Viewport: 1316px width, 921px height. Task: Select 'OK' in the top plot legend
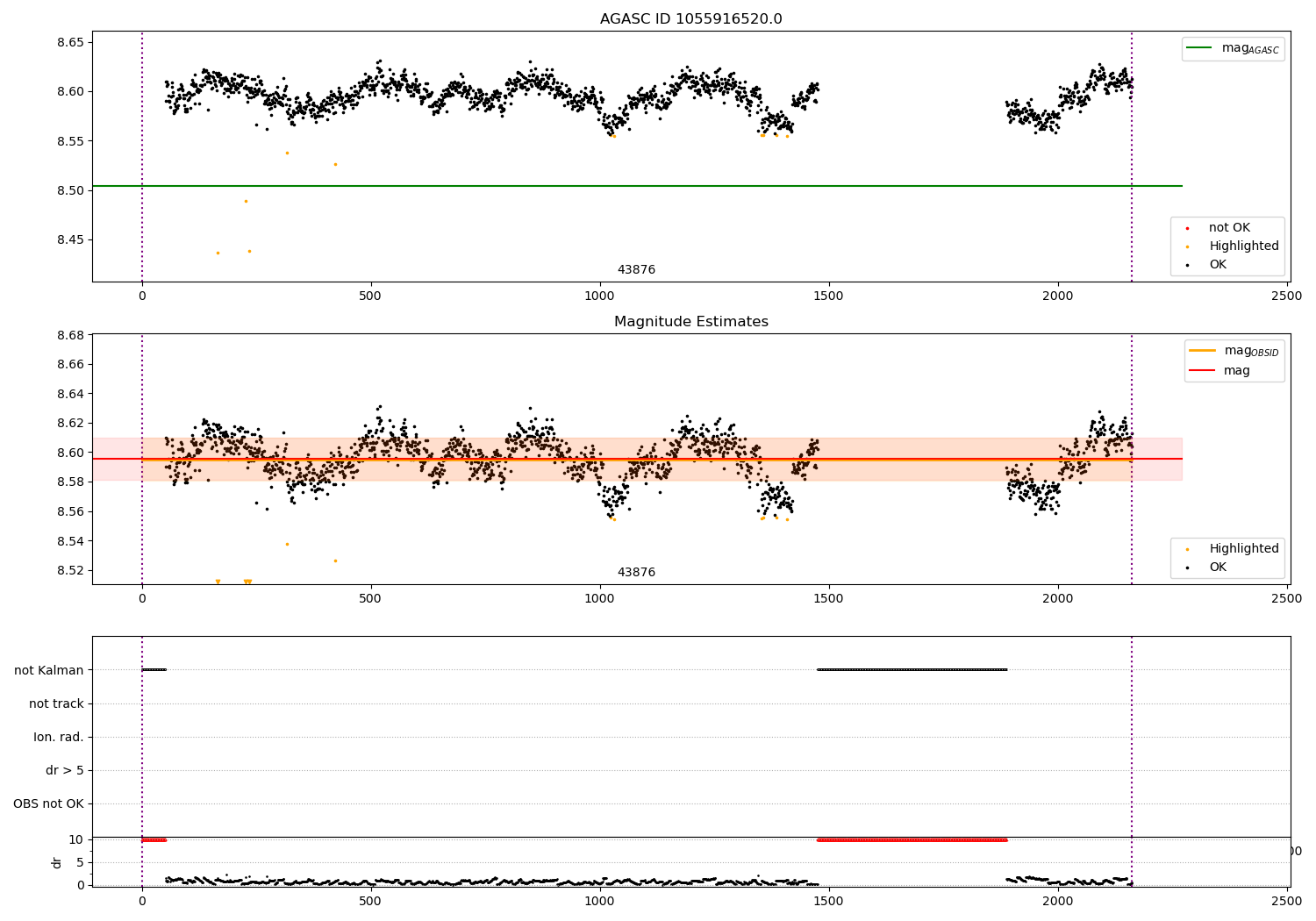tap(1218, 265)
